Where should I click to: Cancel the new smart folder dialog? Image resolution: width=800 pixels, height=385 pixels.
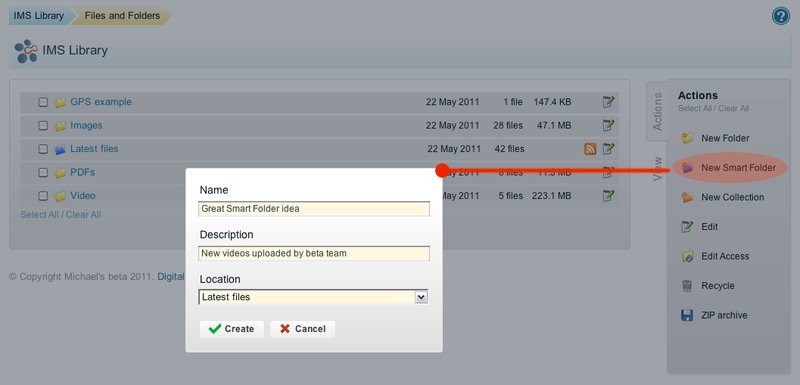303,329
